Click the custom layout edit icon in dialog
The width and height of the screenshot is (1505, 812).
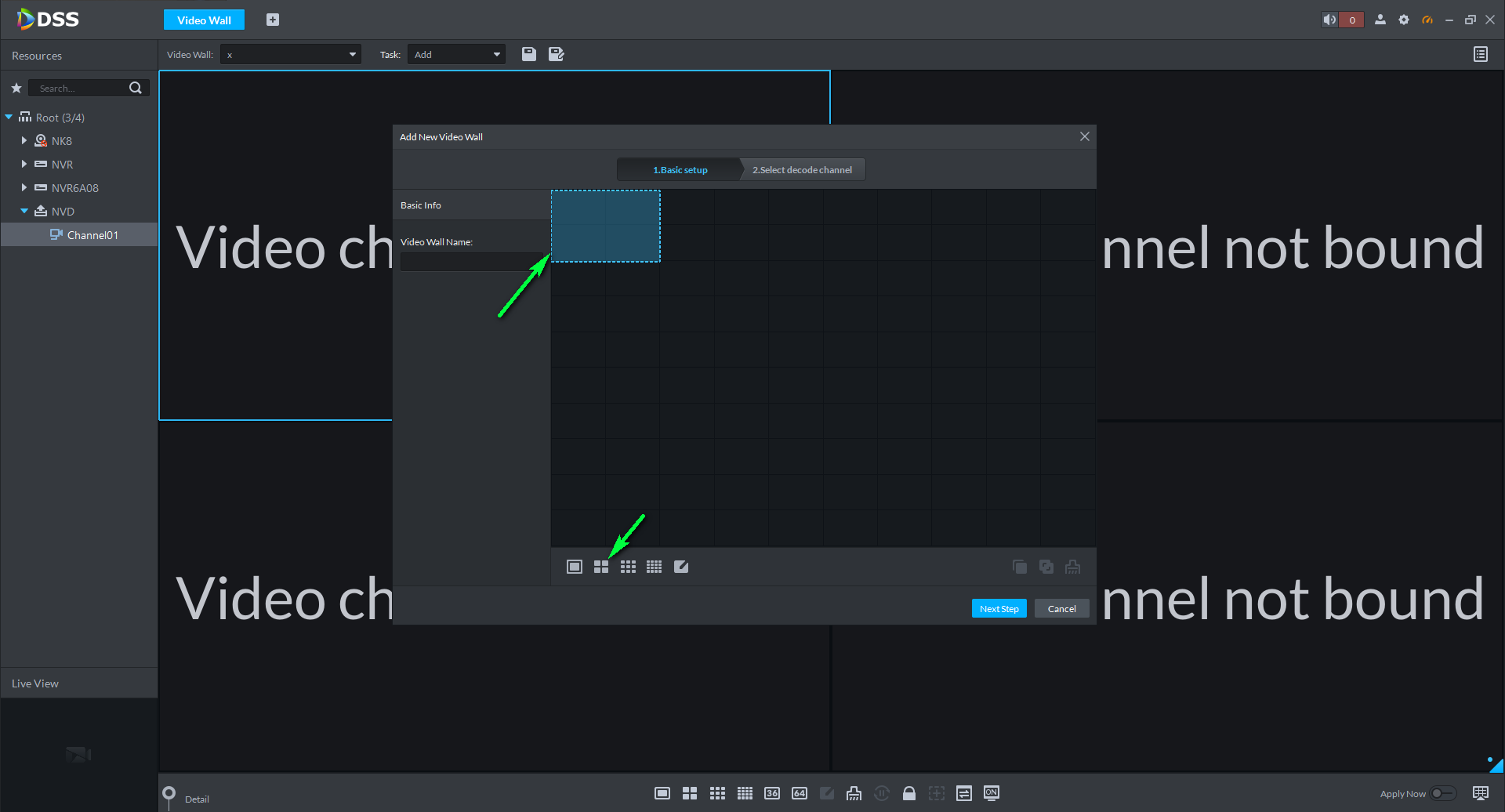coord(681,567)
